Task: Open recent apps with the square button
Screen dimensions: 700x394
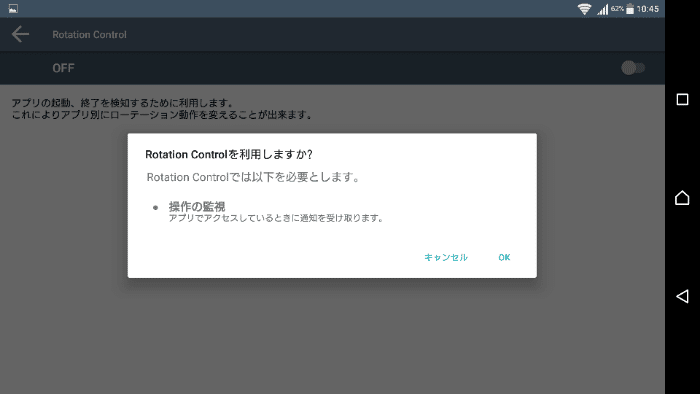Action: pyautogui.click(x=682, y=99)
